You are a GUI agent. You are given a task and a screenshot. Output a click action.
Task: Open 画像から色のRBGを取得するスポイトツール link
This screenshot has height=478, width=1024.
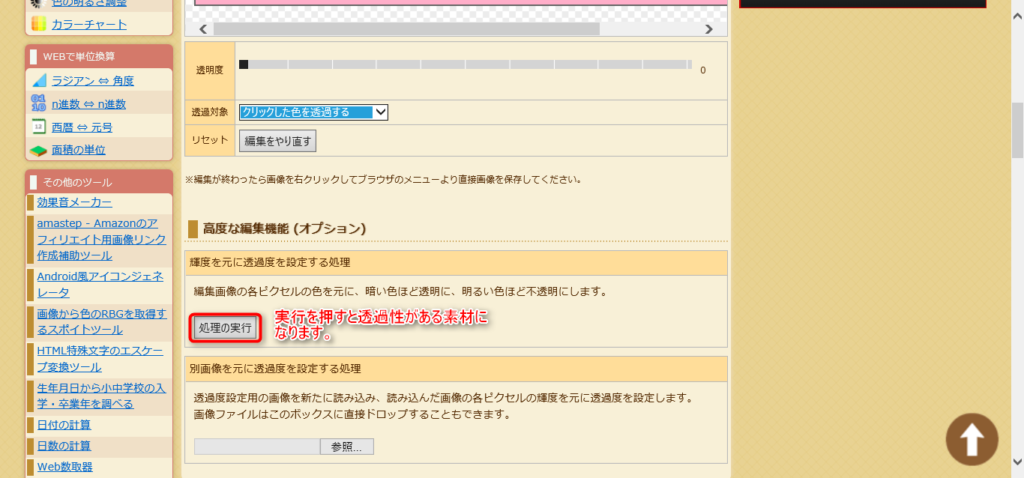(x=102, y=321)
